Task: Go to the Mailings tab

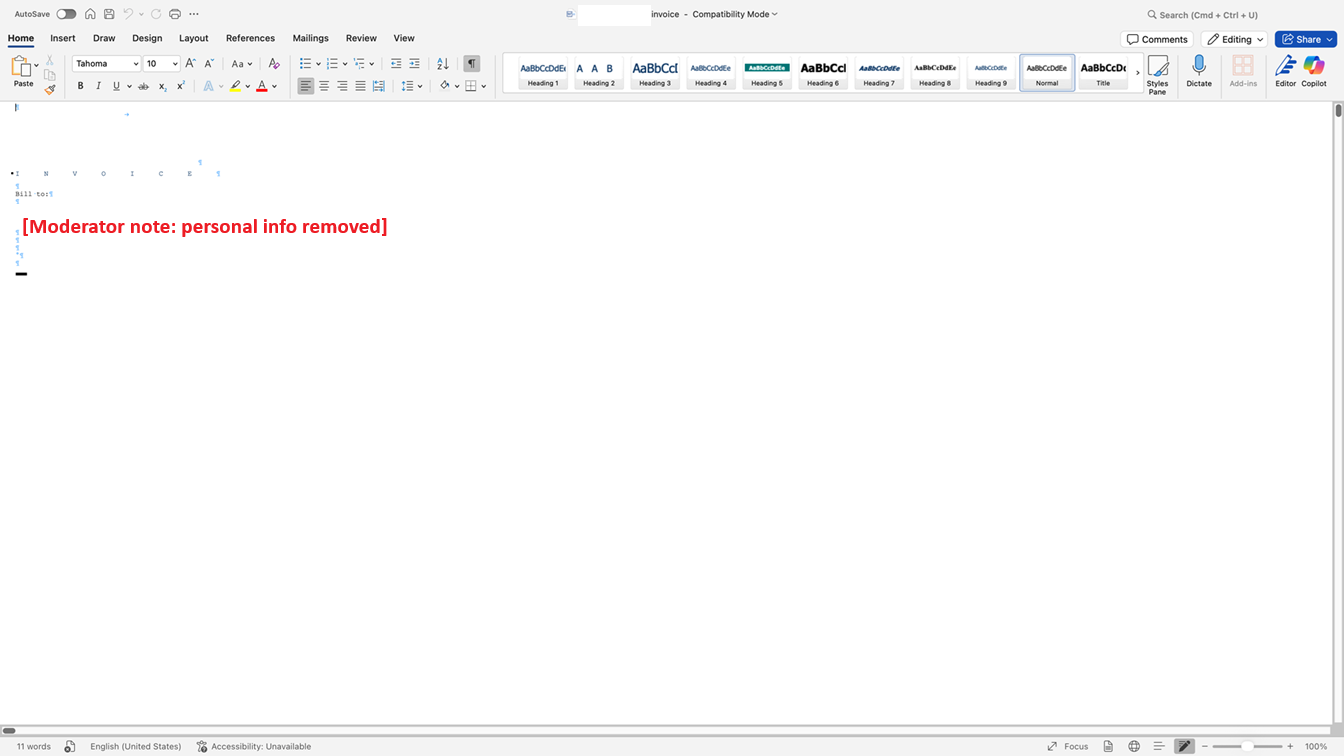Action: coord(310,38)
